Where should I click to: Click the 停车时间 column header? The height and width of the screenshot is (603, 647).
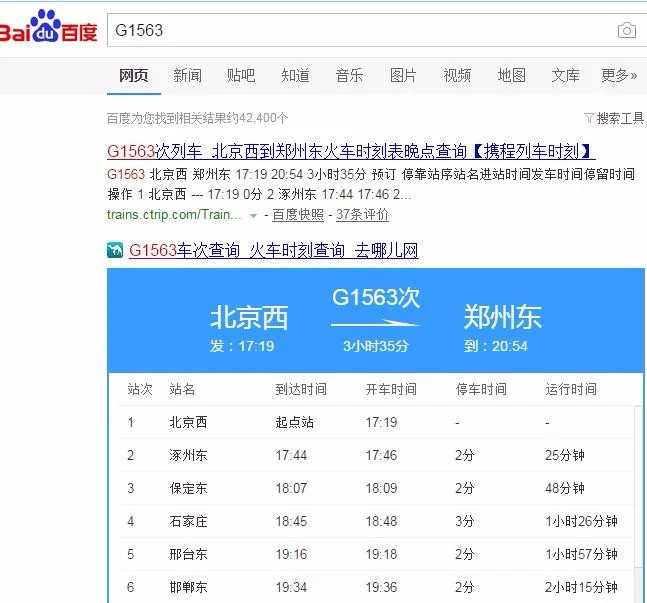pos(481,389)
